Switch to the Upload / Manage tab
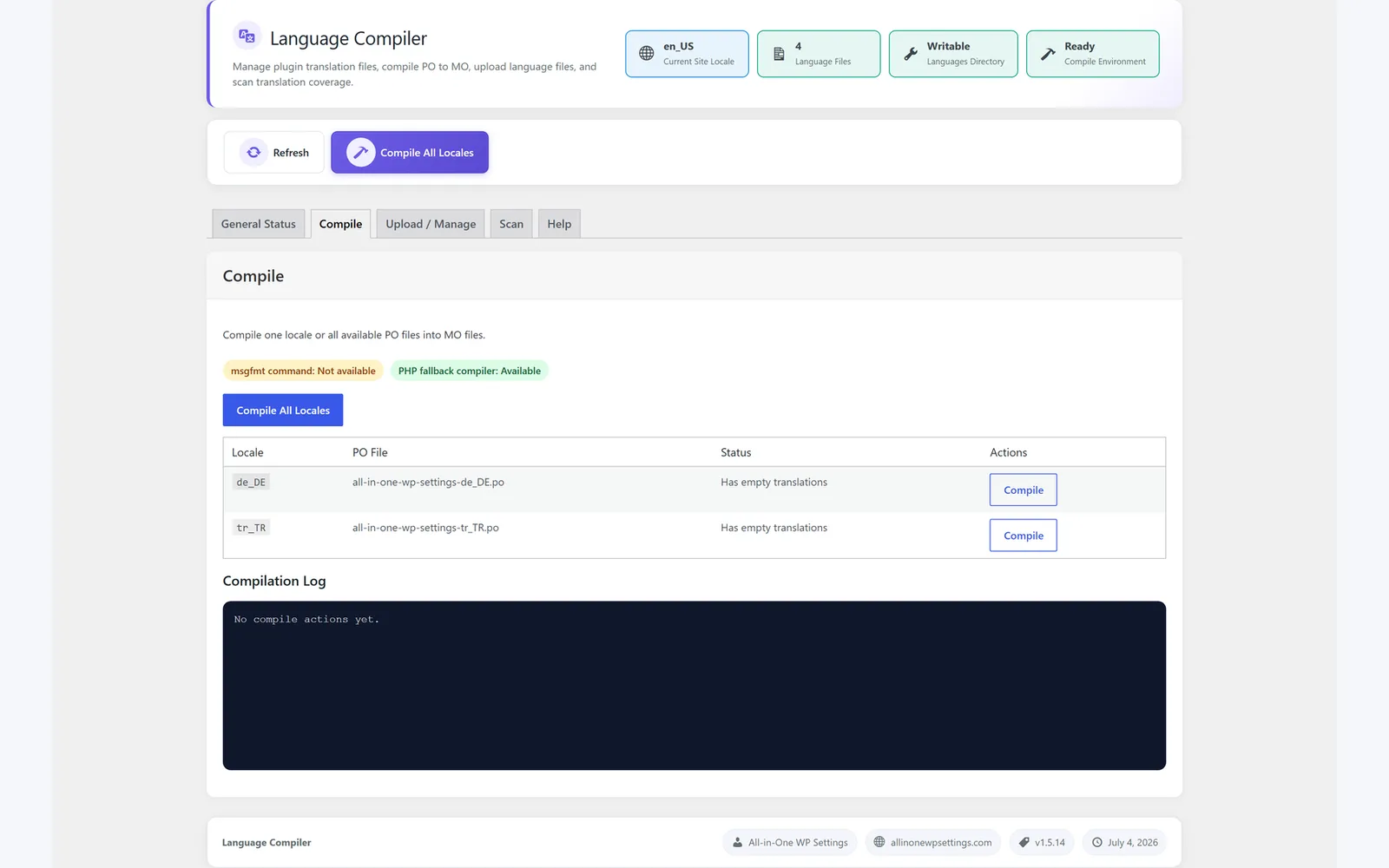The width and height of the screenshot is (1389, 868). (x=431, y=224)
